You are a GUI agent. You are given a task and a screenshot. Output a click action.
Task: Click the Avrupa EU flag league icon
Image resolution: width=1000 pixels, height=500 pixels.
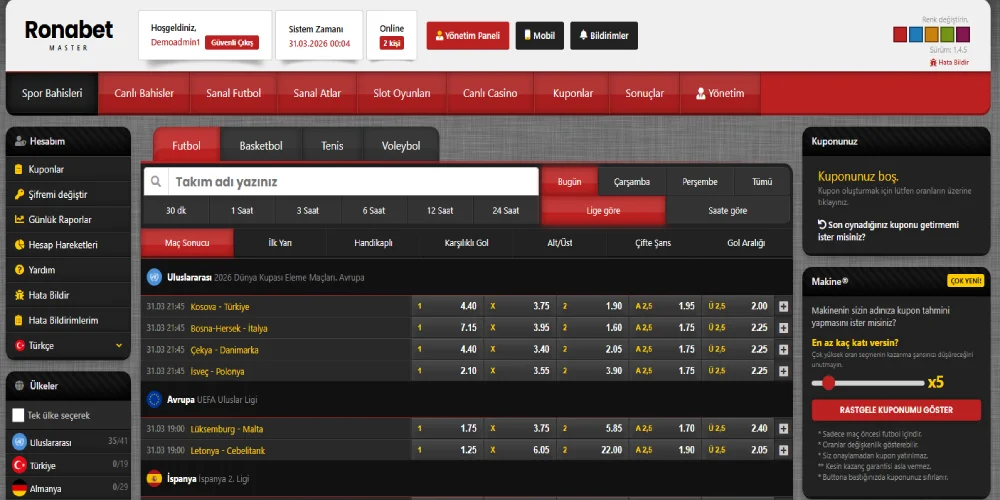coord(154,399)
